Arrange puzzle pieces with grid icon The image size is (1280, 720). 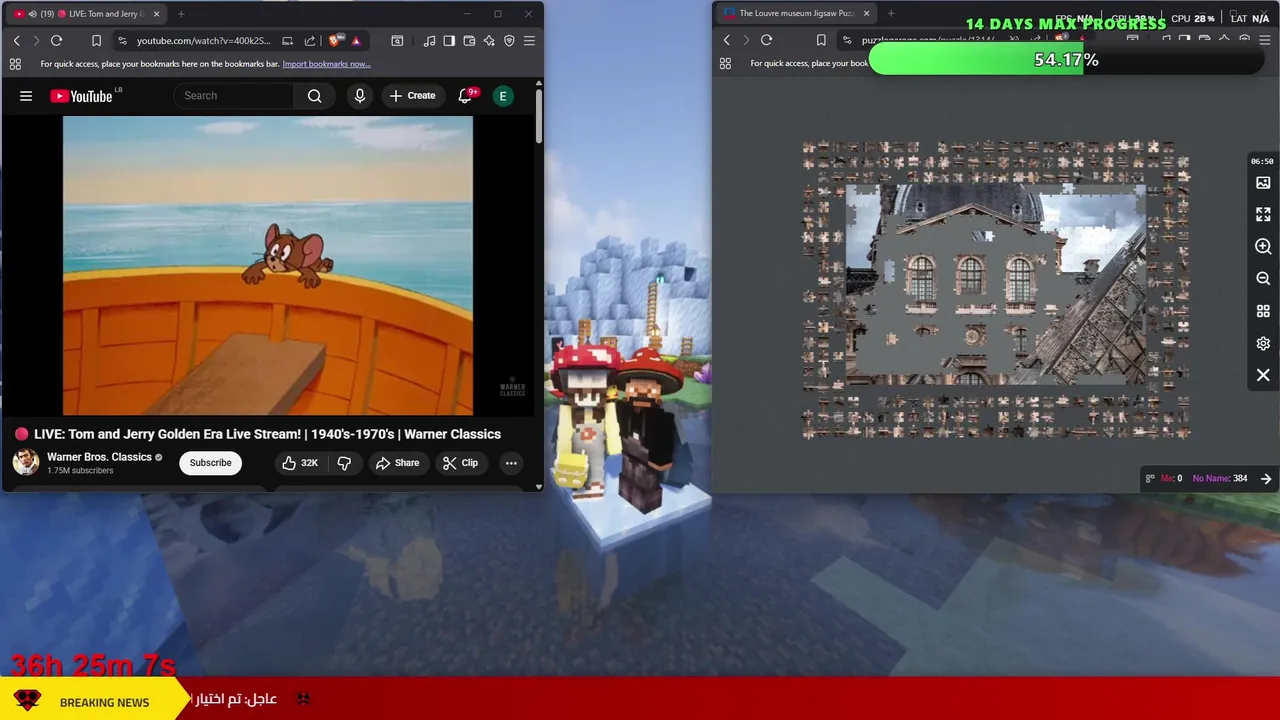click(x=1263, y=311)
